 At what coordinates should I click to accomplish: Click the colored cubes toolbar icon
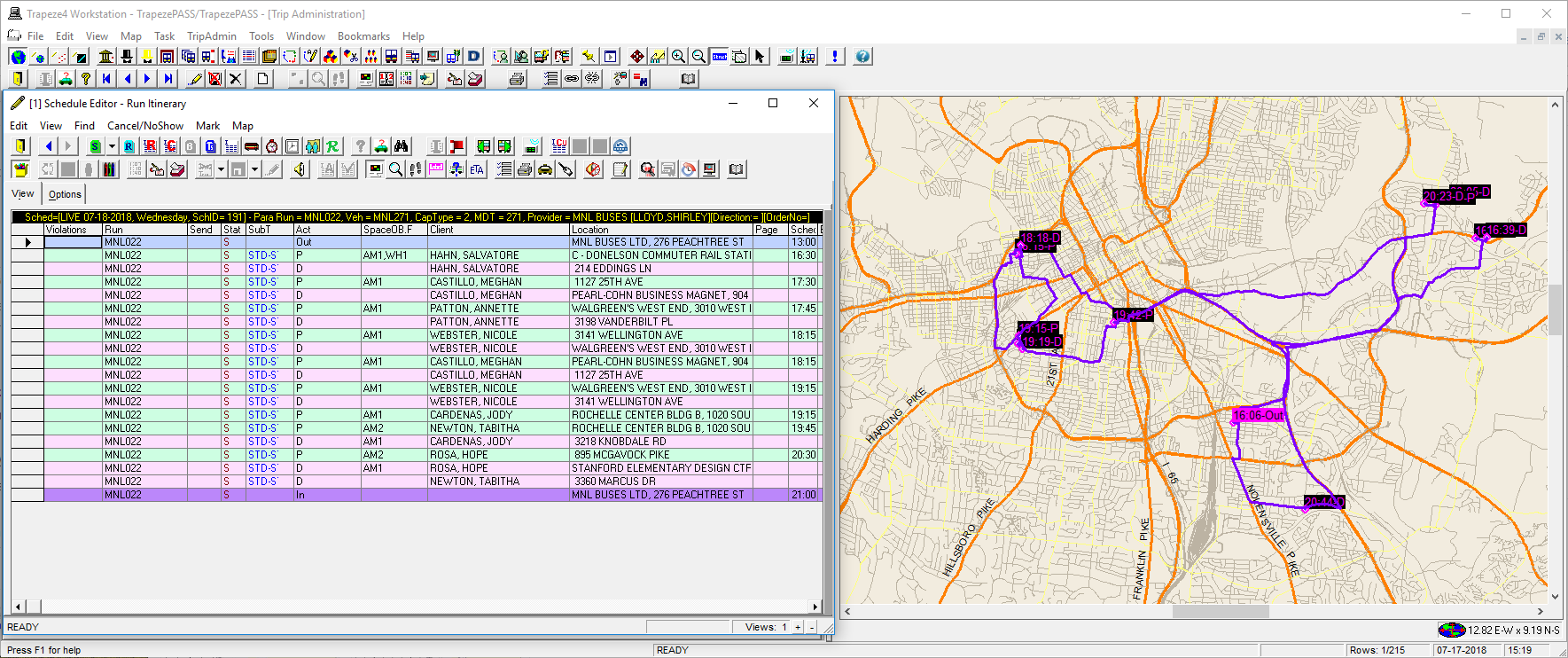click(x=331, y=57)
